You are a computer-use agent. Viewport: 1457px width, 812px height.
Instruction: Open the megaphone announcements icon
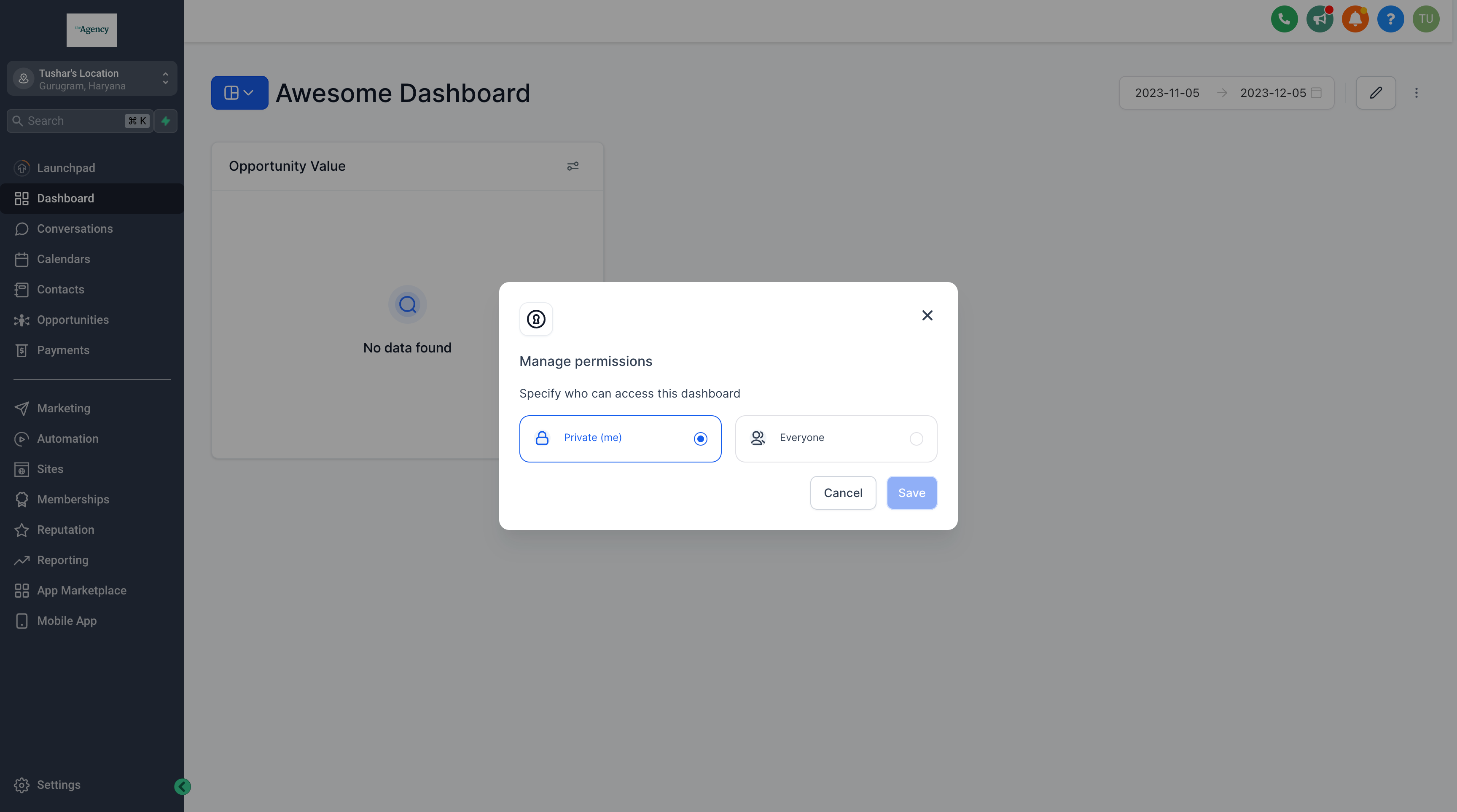click(1320, 19)
